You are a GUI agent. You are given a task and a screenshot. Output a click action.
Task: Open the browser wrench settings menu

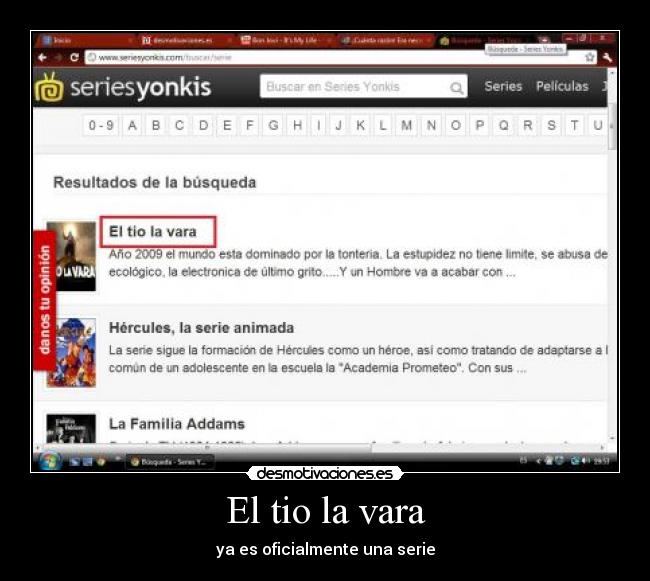607,57
